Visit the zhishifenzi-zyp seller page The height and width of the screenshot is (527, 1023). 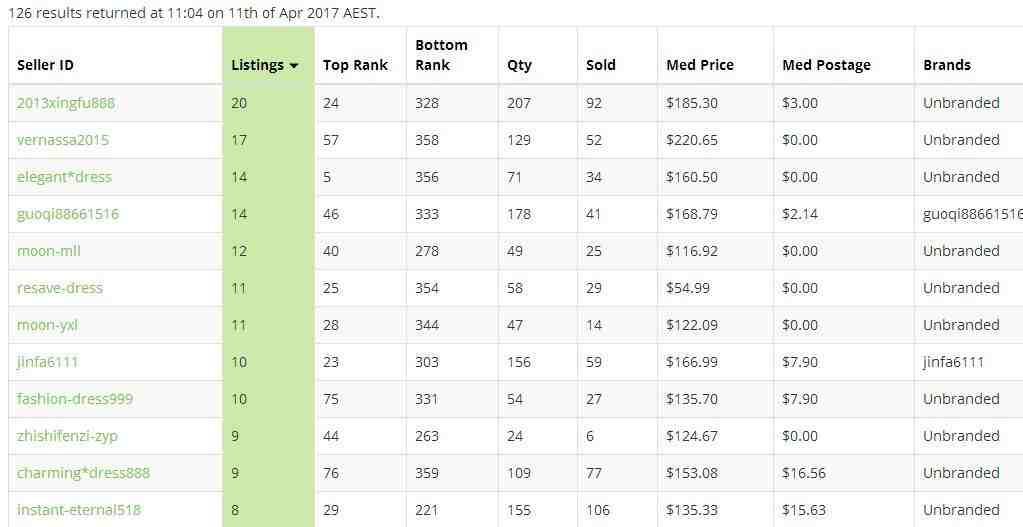tap(67, 436)
